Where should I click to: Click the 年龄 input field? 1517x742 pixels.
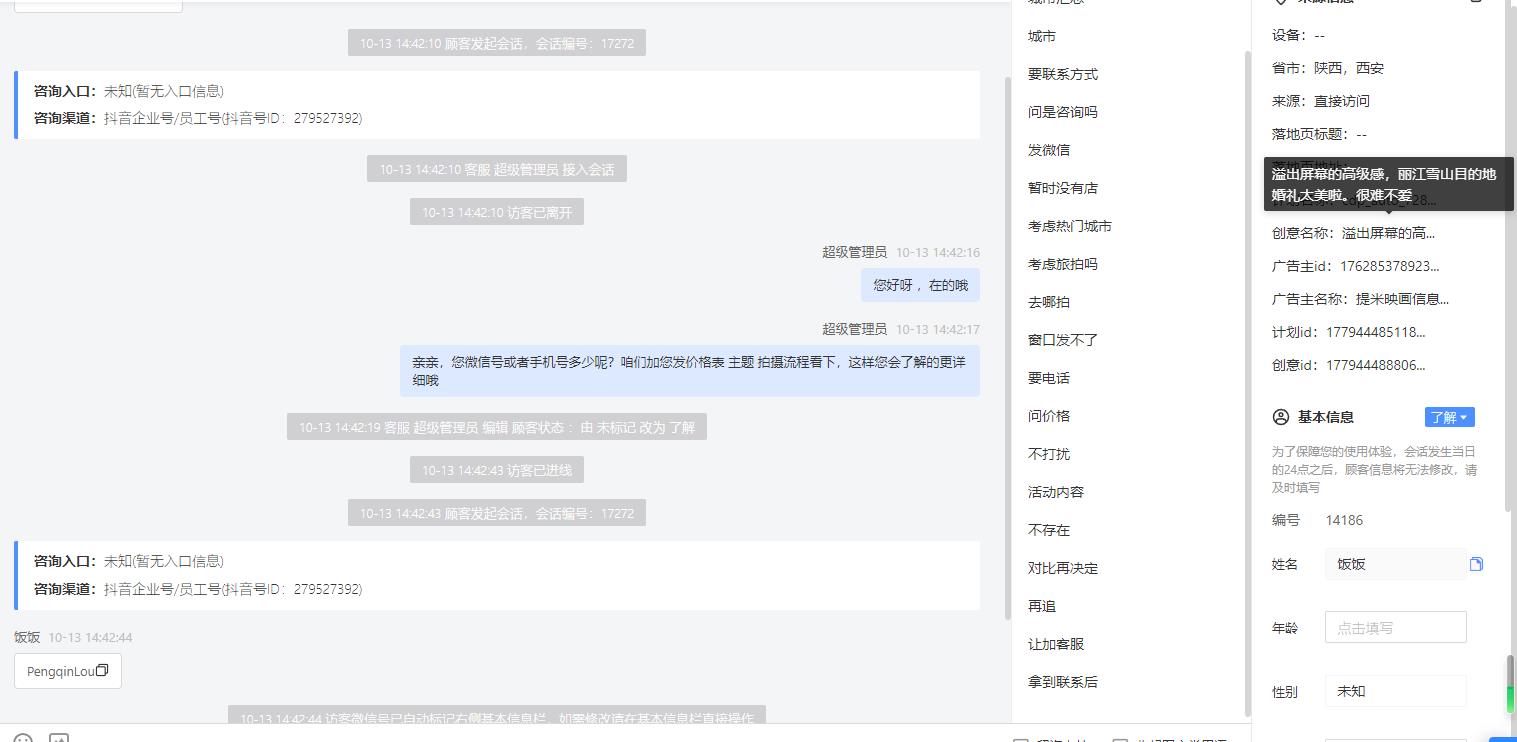pos(1395,628)
